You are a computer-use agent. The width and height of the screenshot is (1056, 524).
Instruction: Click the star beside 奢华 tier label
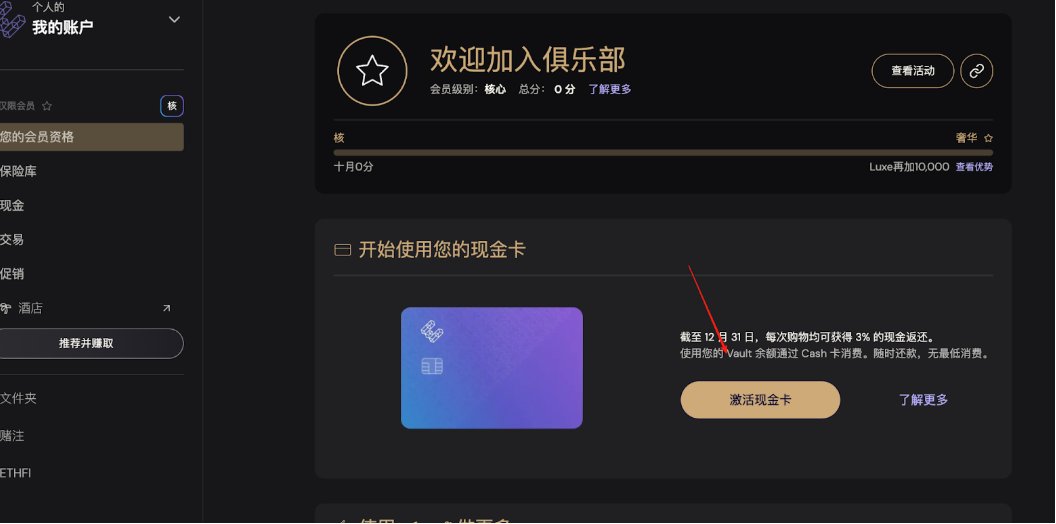pyautogui.click(x=988, y=138)
